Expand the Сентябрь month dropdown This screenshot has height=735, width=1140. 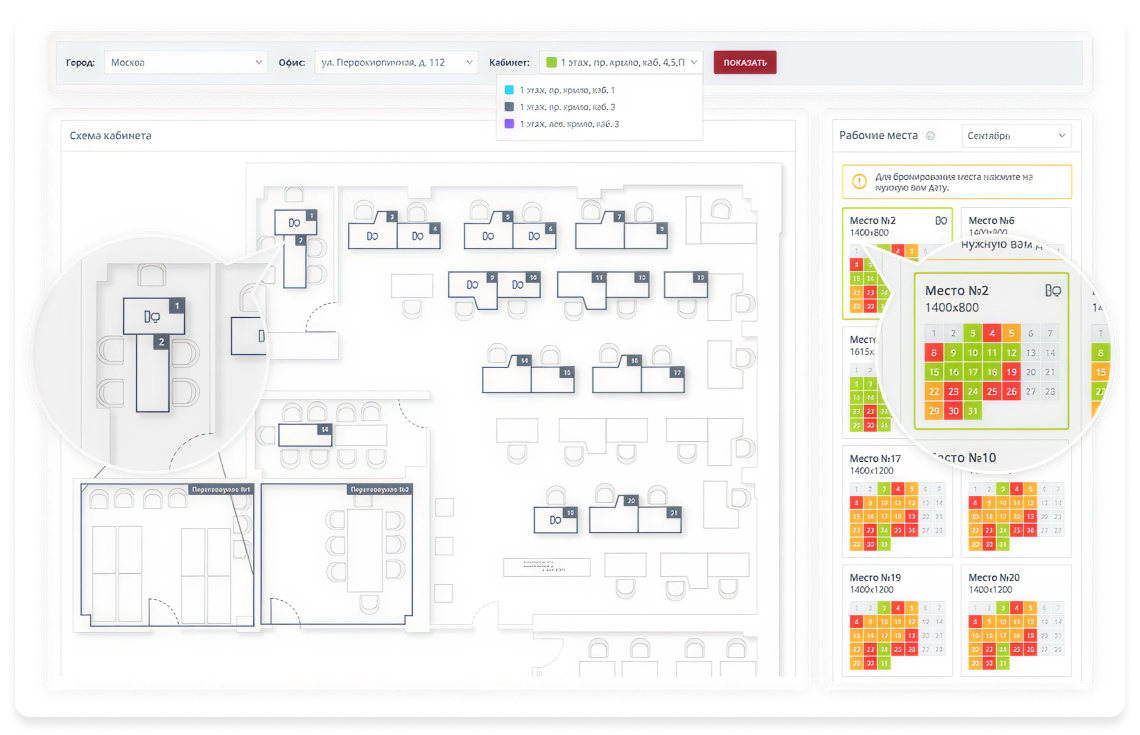coord(1015,135)
